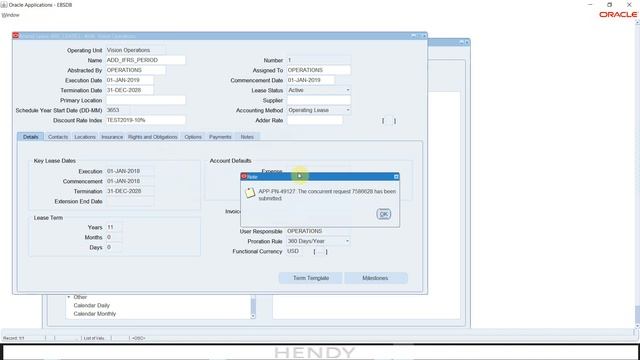Click the Milestones button
This screenshot has width=640, height=360.
pos(376,278)
